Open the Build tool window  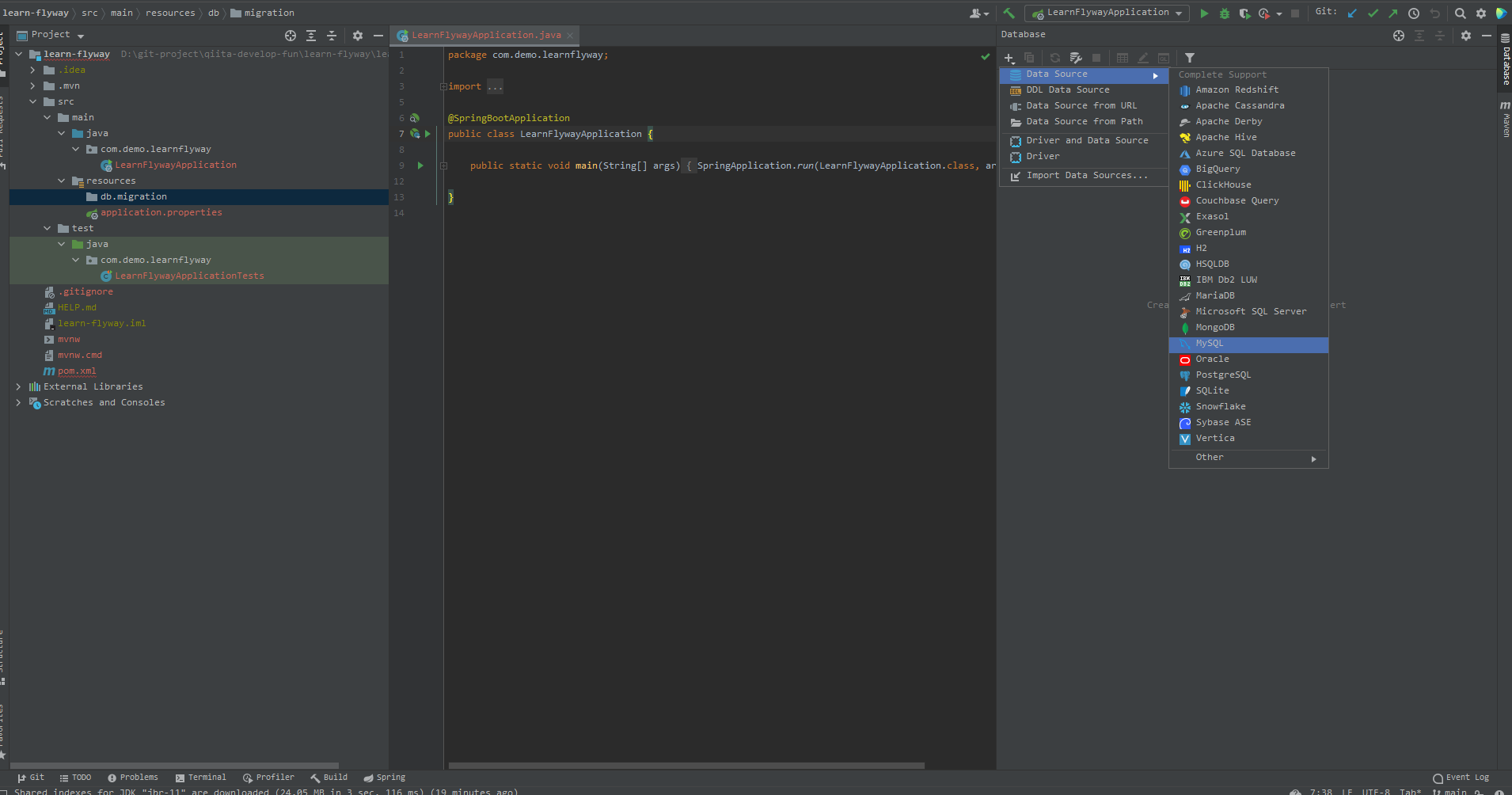(x=329, y=778)
